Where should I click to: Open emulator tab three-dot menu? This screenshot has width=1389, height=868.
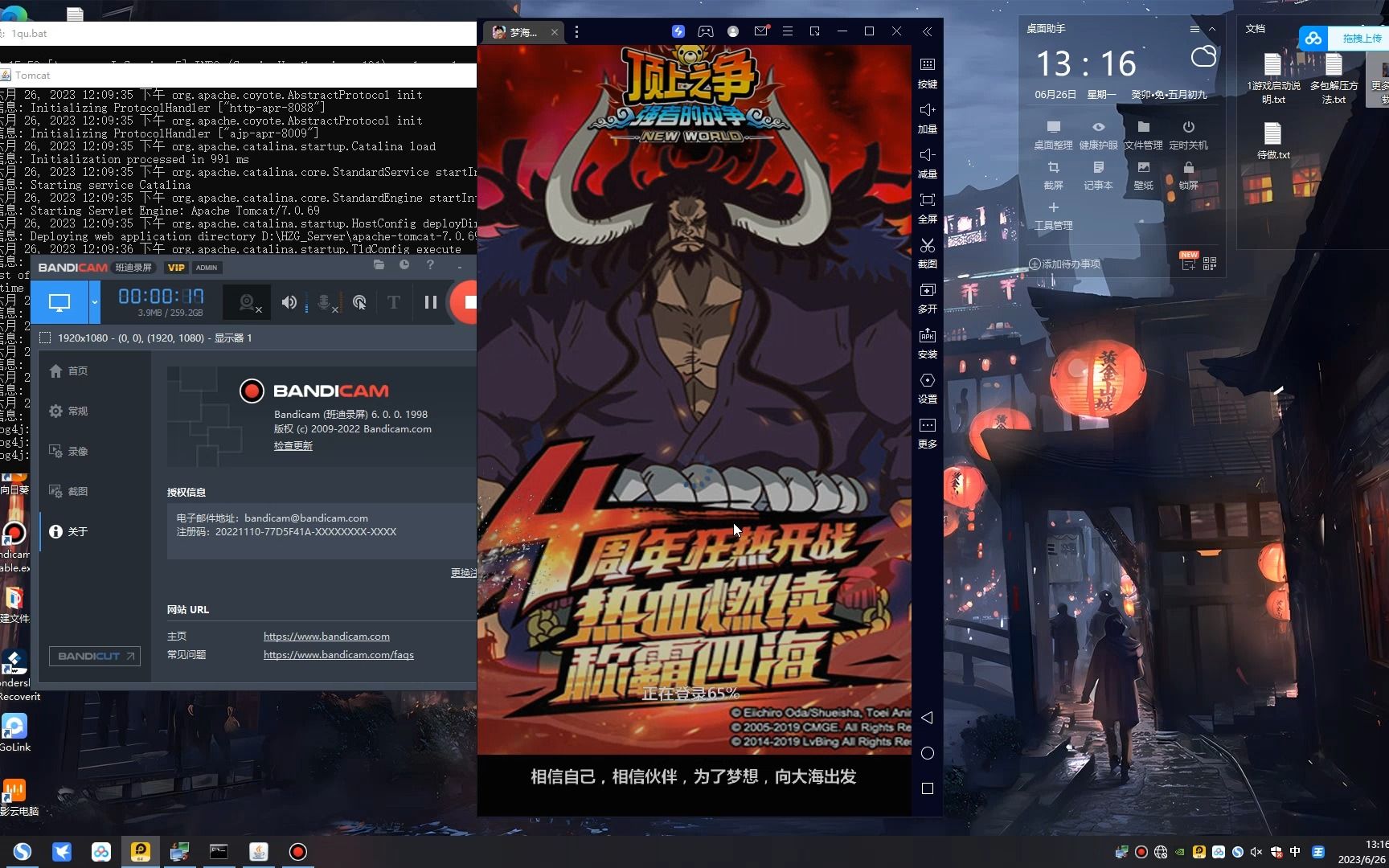tap(576, 32)
